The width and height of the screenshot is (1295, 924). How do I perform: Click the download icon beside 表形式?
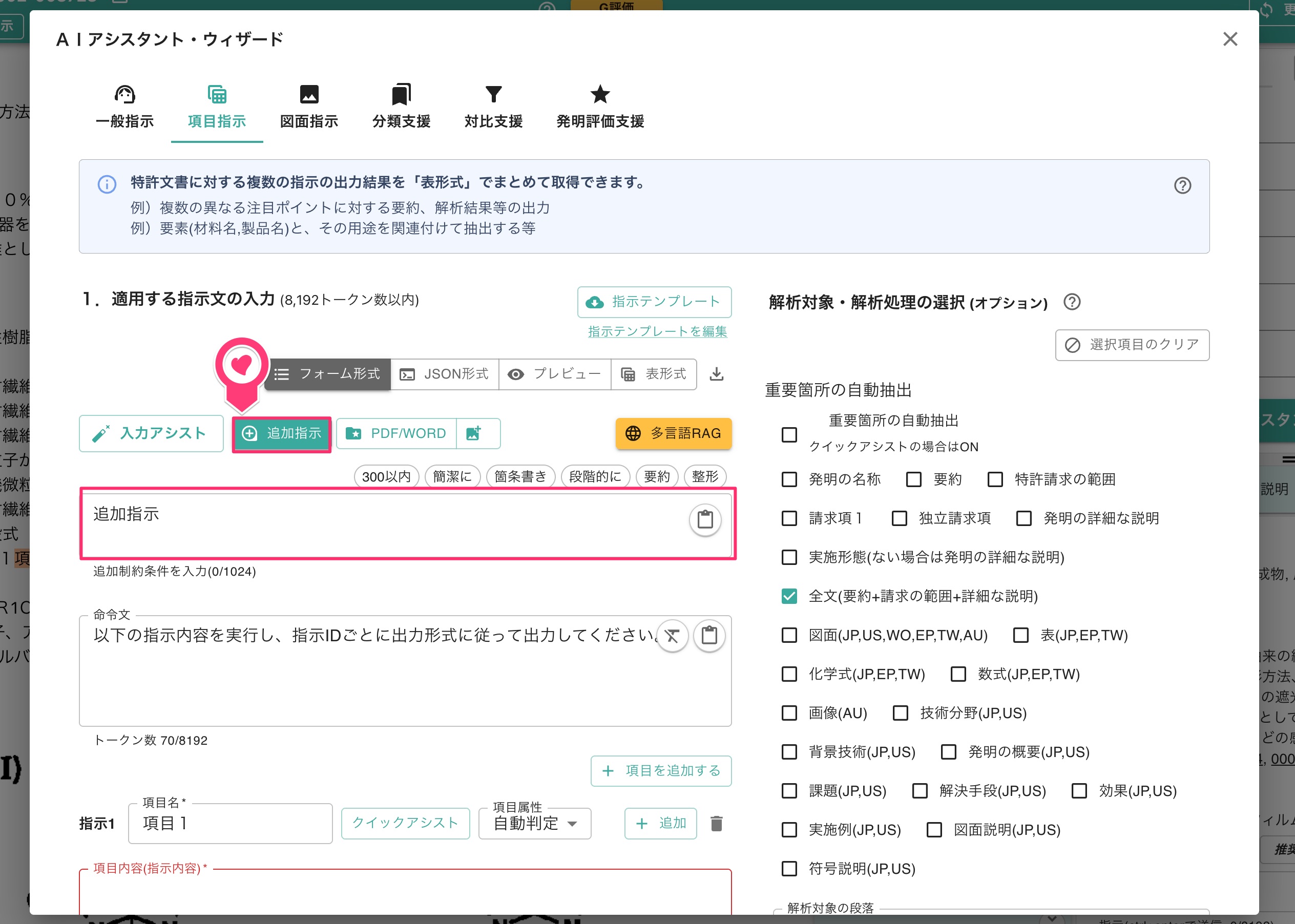point(716,374)
